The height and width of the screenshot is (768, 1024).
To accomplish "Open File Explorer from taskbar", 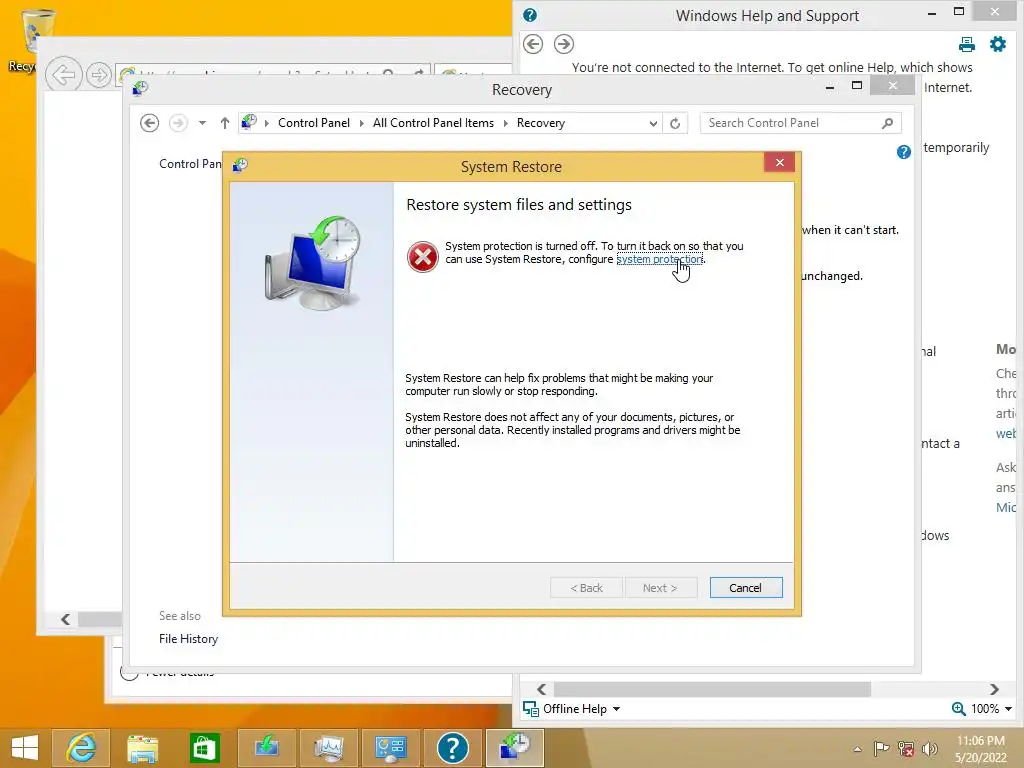I will pos(142,748).
